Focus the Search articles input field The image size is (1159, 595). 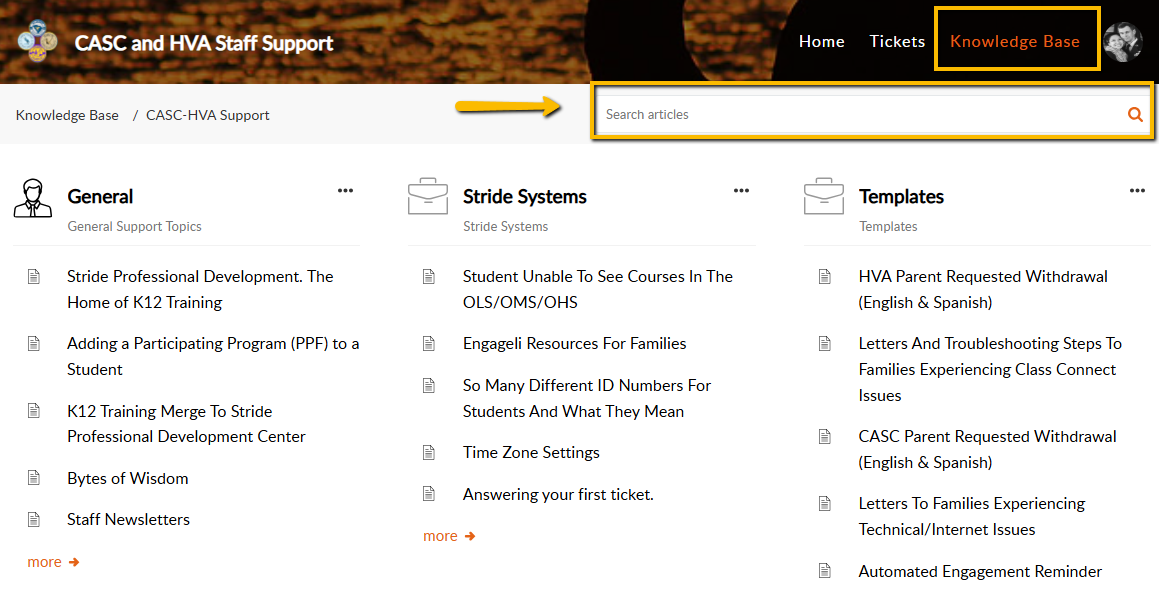point(861,115)
